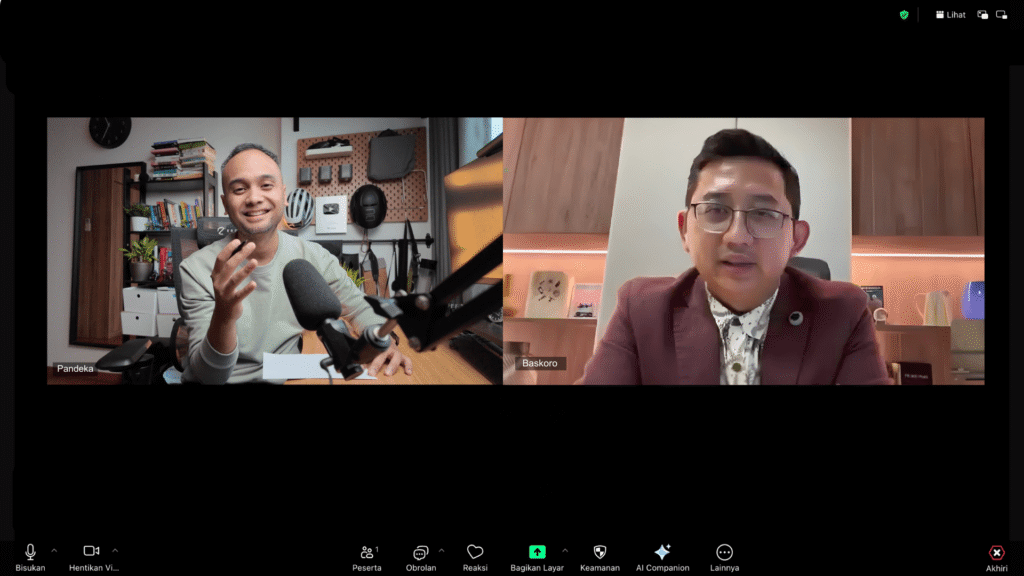Select Baskoro's video tile

(743, 250)
